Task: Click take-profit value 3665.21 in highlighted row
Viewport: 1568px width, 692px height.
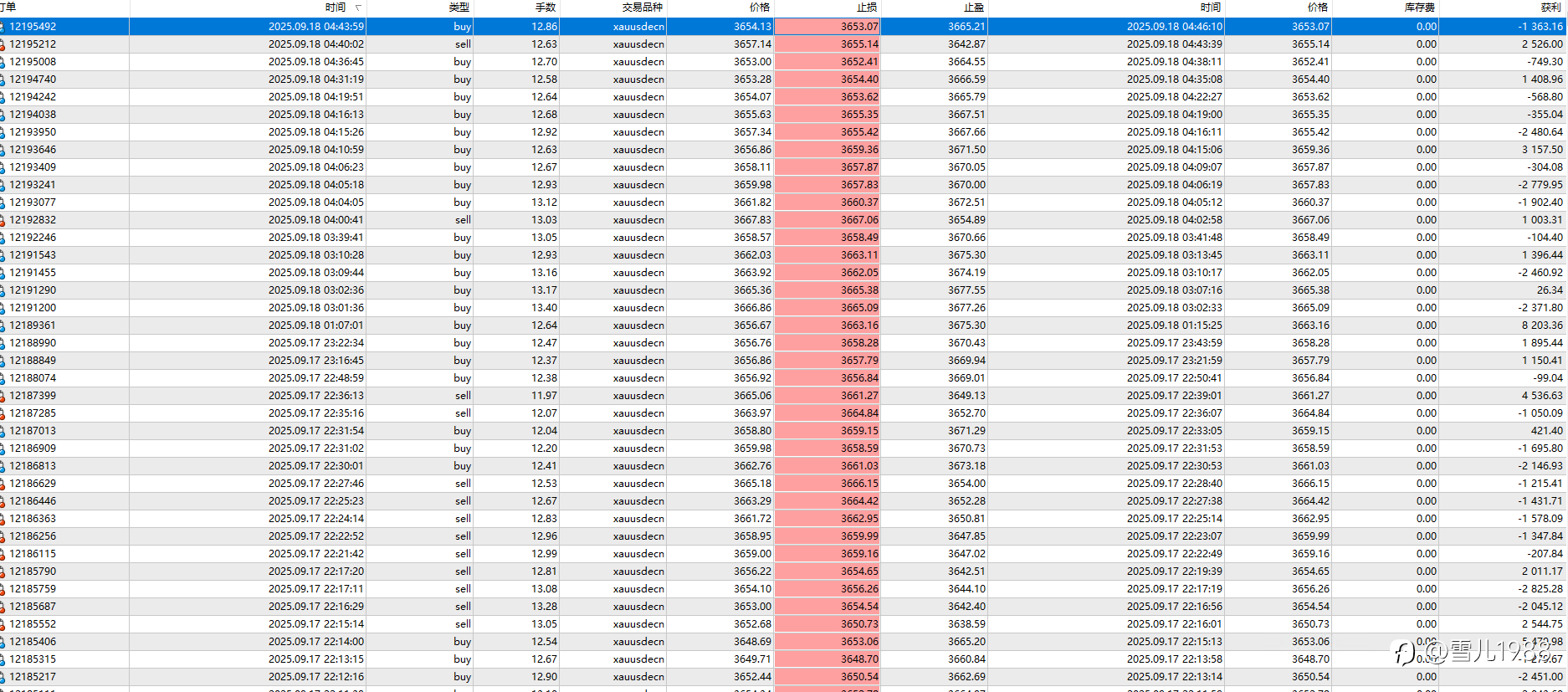Action: (x=966, y=27)
